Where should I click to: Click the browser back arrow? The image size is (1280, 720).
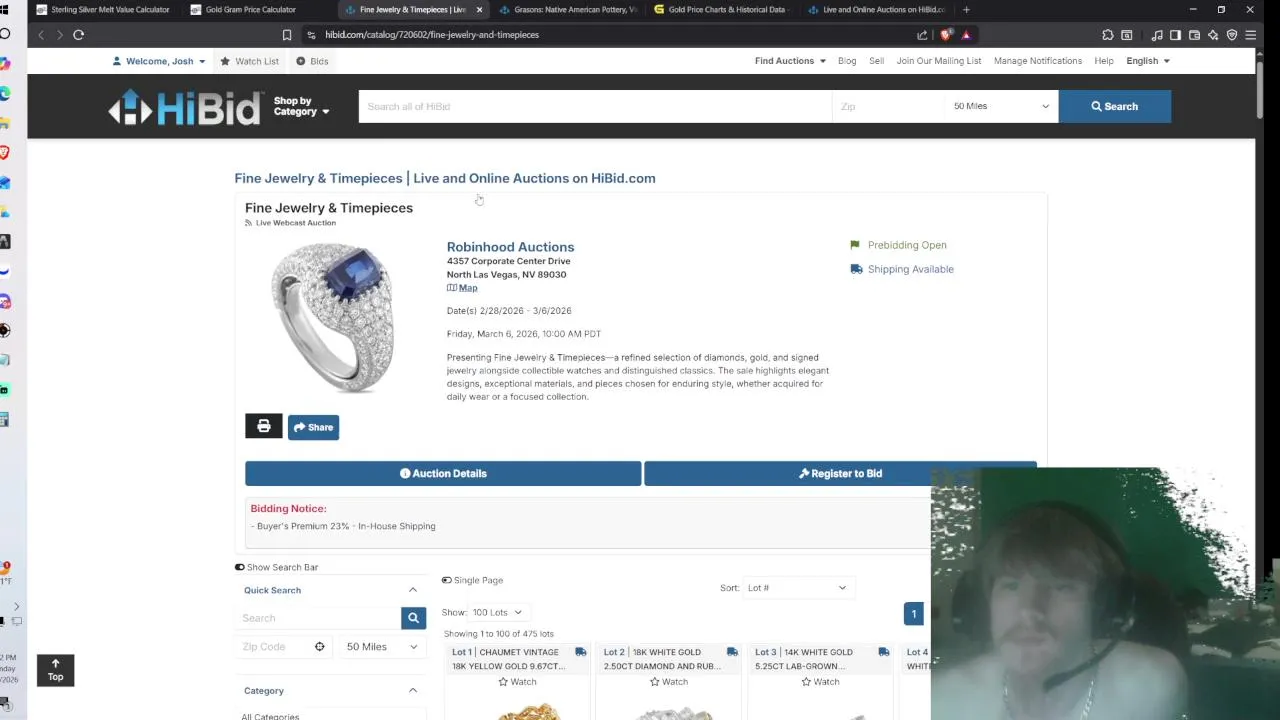tap(41, 35)
